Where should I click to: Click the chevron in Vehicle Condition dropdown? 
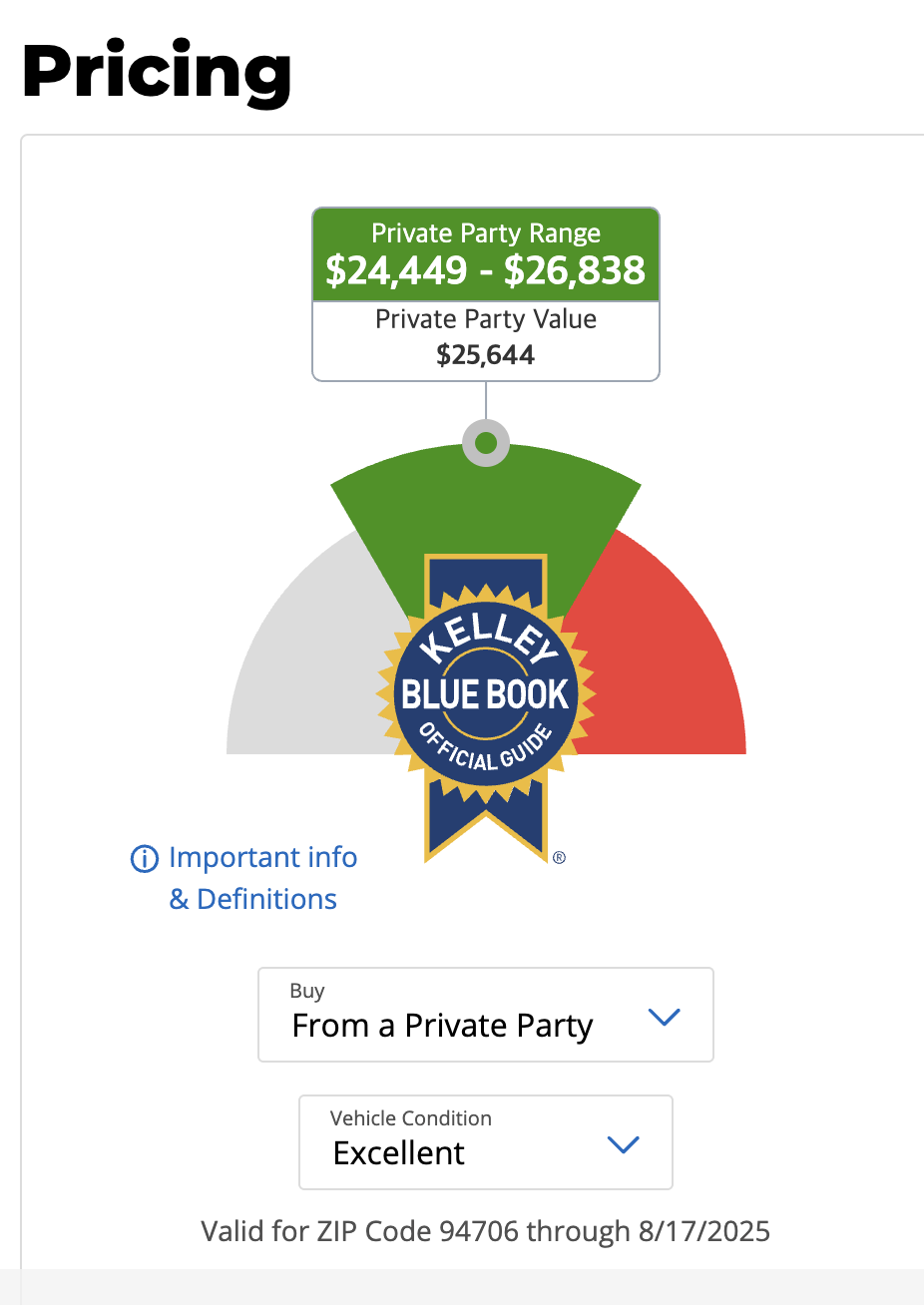pos(623,1144)
